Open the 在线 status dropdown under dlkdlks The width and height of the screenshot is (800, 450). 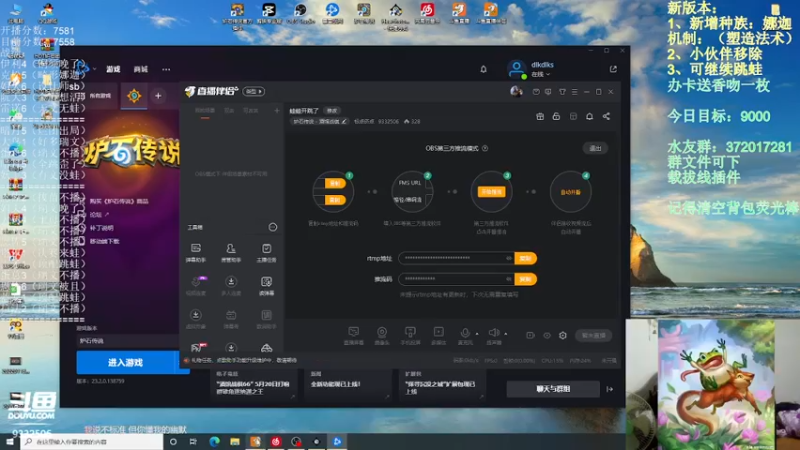(x=541, y=74)
